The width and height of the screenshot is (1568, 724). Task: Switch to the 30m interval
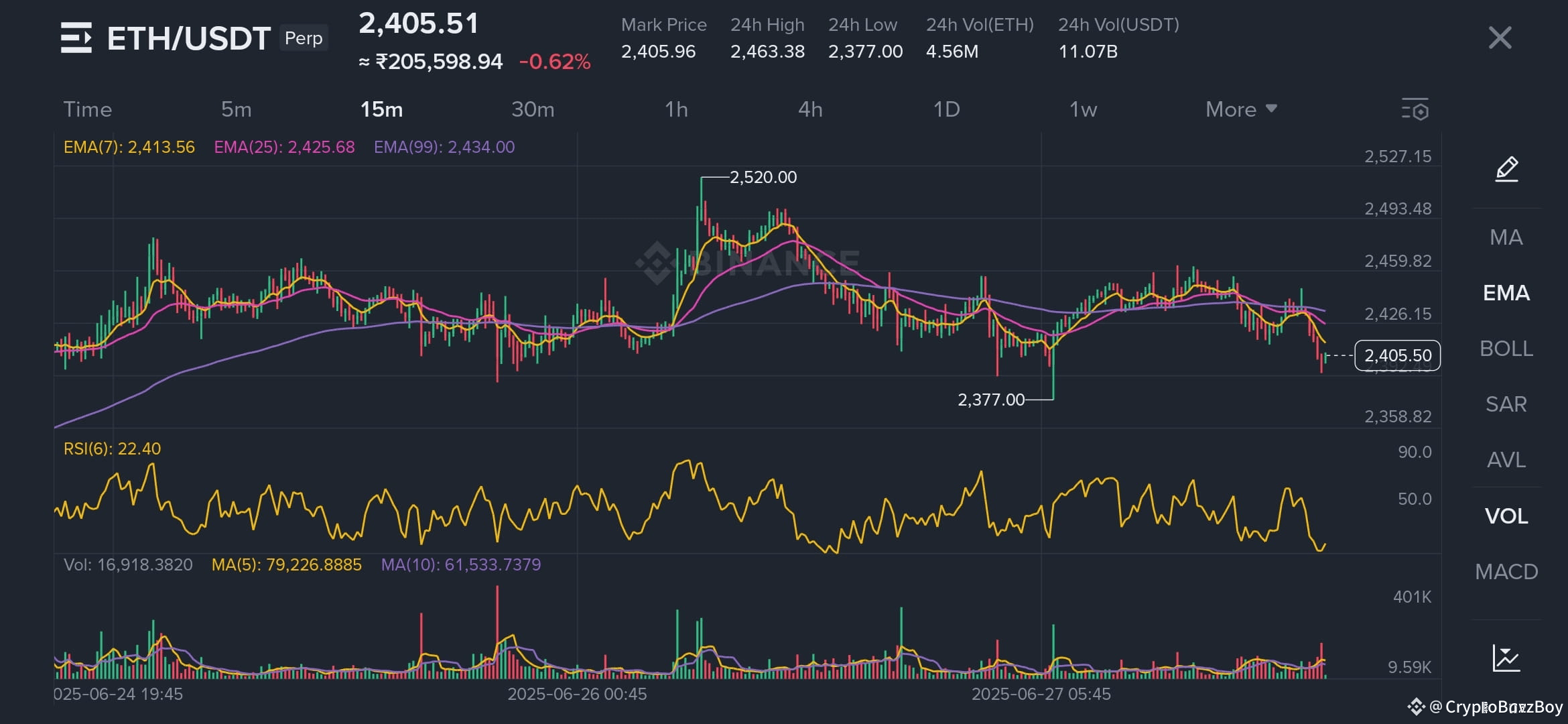(x=533, y=109)
